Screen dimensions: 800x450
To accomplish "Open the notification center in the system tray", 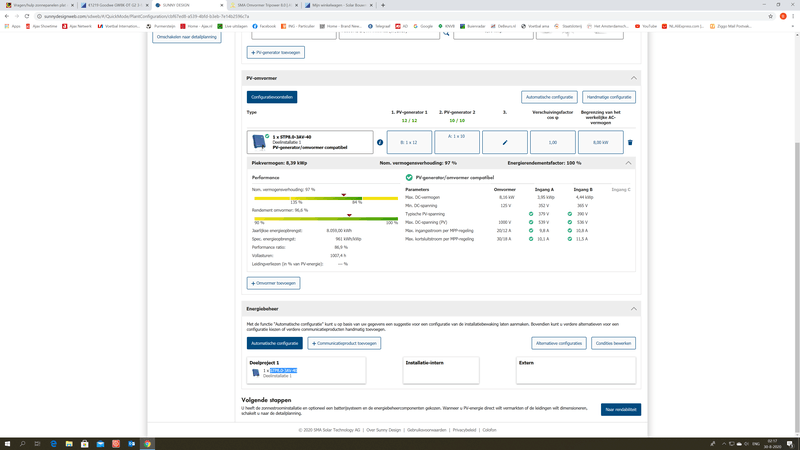I will pos(790,444).
